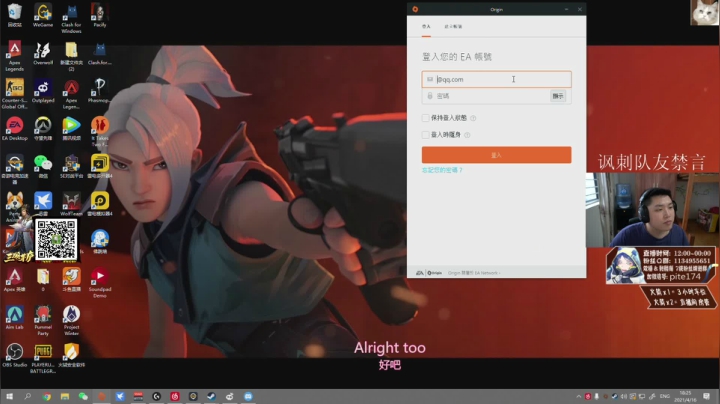
Task: Launch second Apex Legends icon beside Outplayed
Action: [x=71, y=94]
